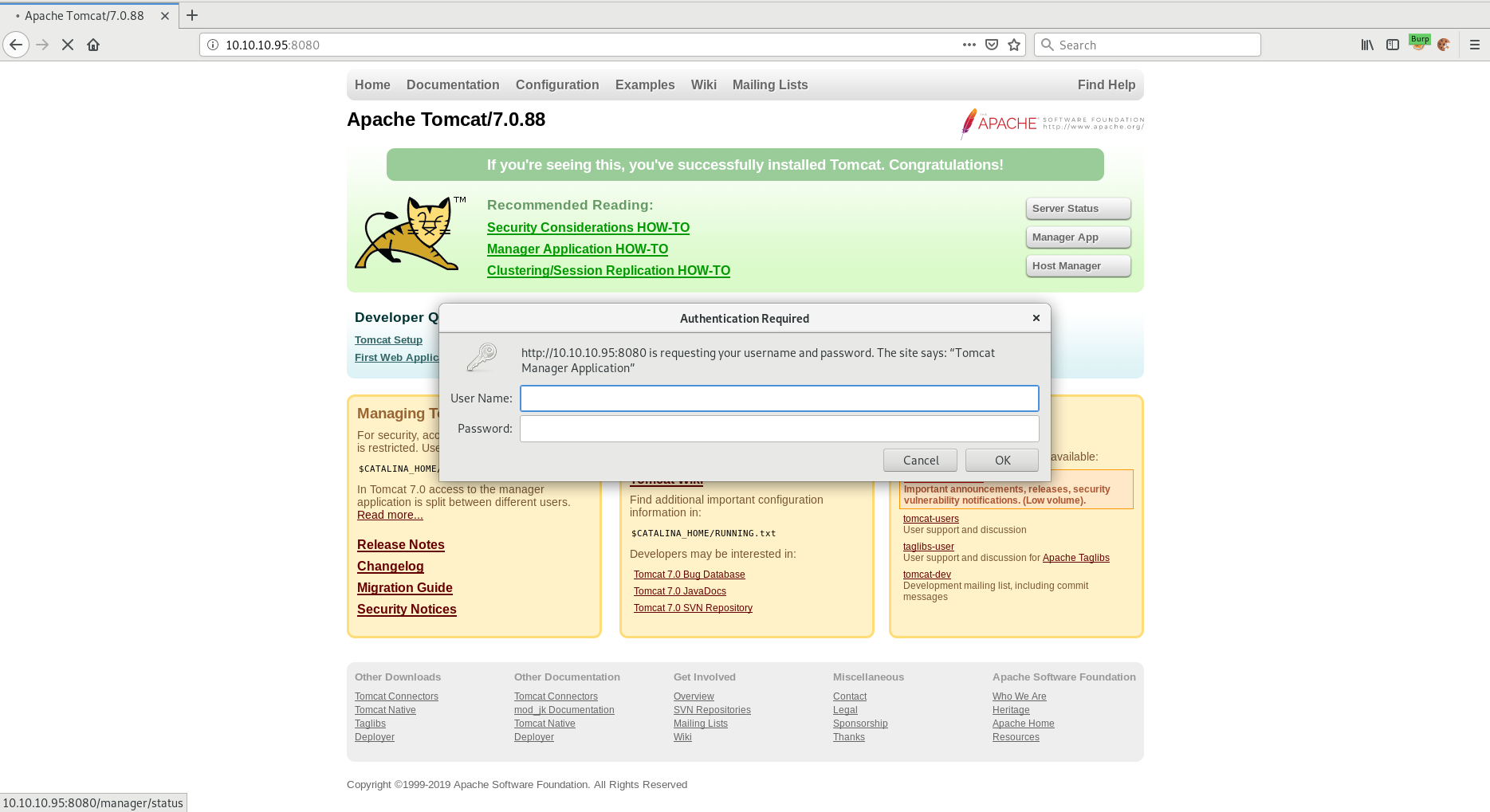Open the Tomcat Setup link
The image size is (1490, 812).
tap(388, 339)
